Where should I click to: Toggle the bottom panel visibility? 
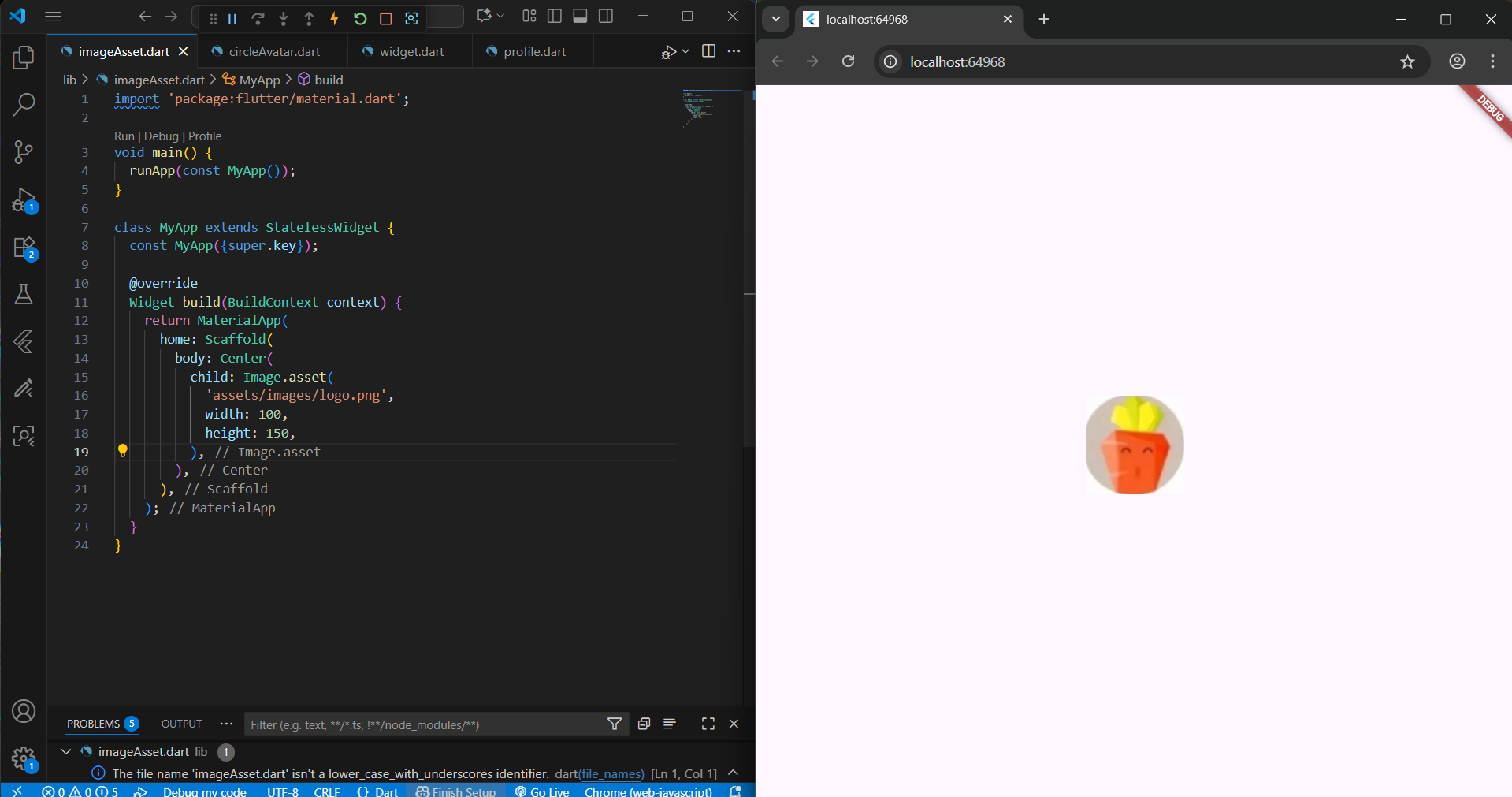580,17
